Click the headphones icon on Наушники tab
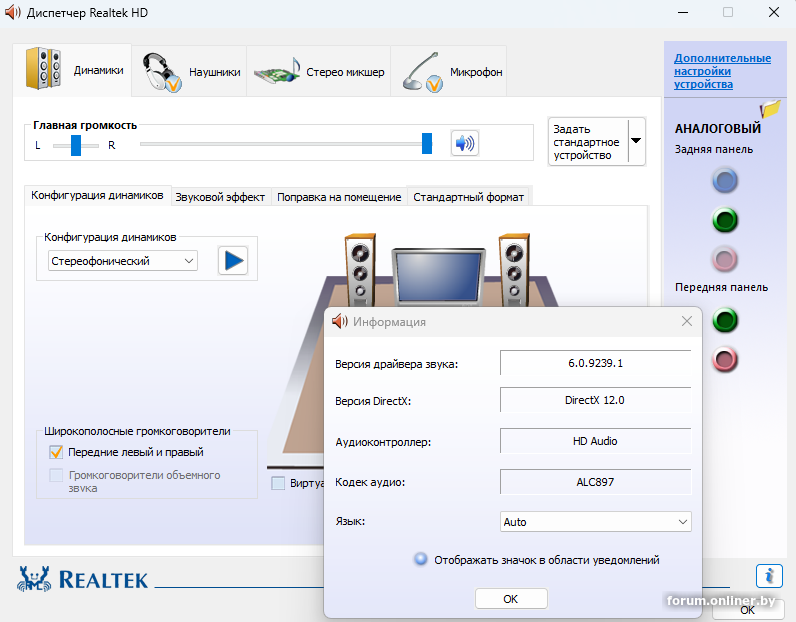This screenshot has width=796, height=622. [161, 72]
